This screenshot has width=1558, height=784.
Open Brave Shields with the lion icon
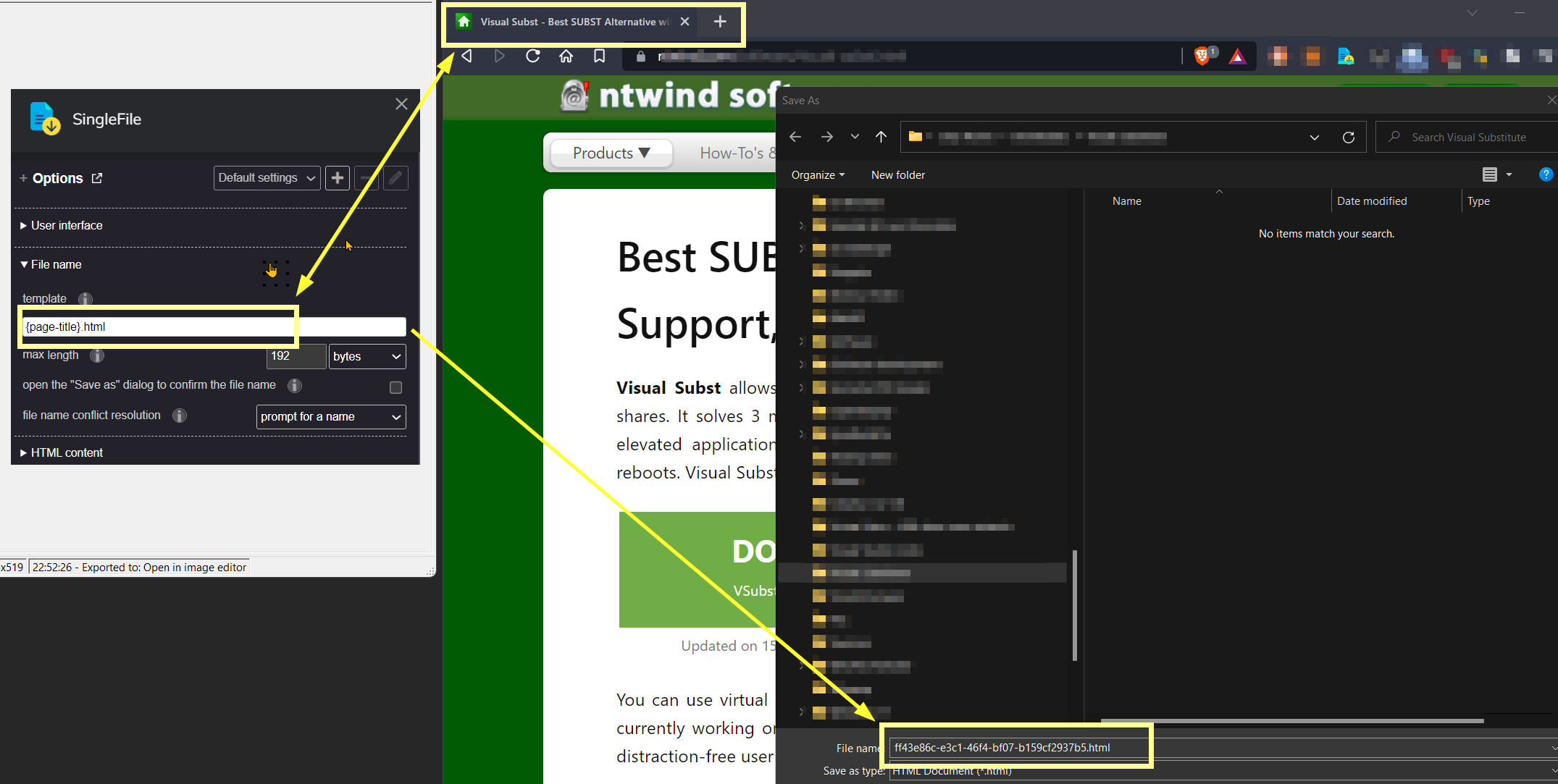tap(1202, 56)
